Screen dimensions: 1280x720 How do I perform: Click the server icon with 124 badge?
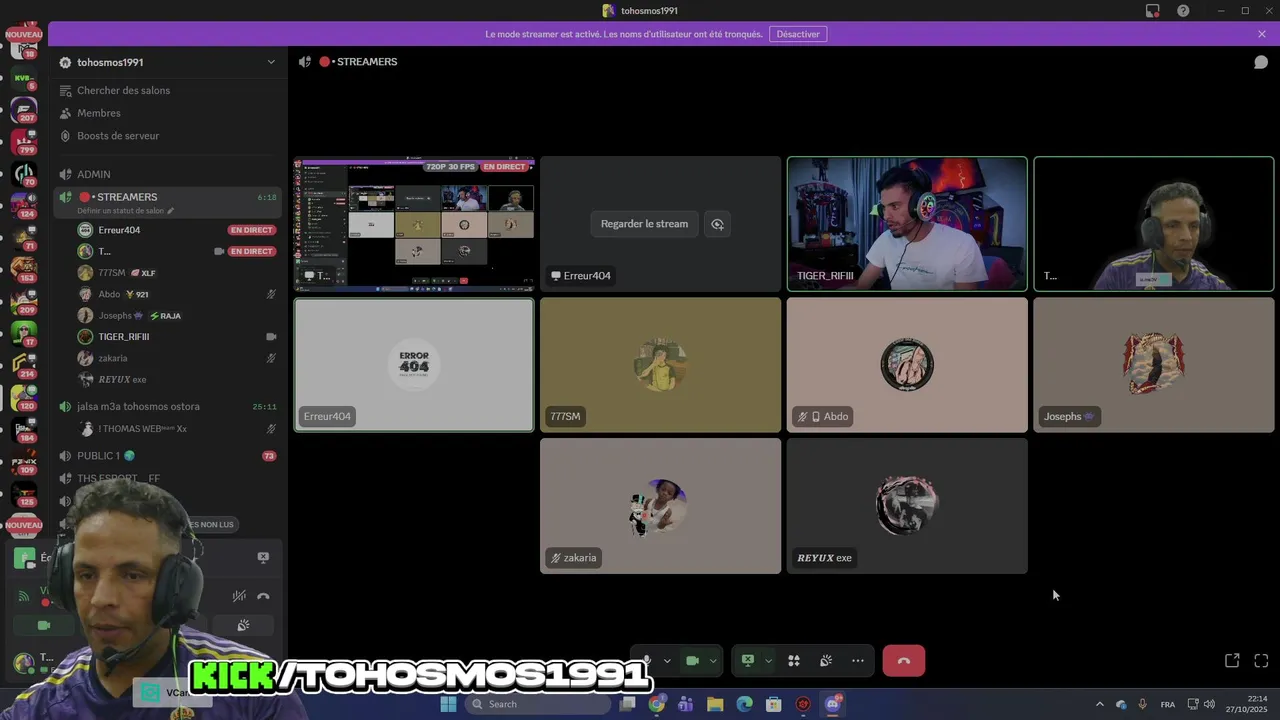(x=24, y=205)
